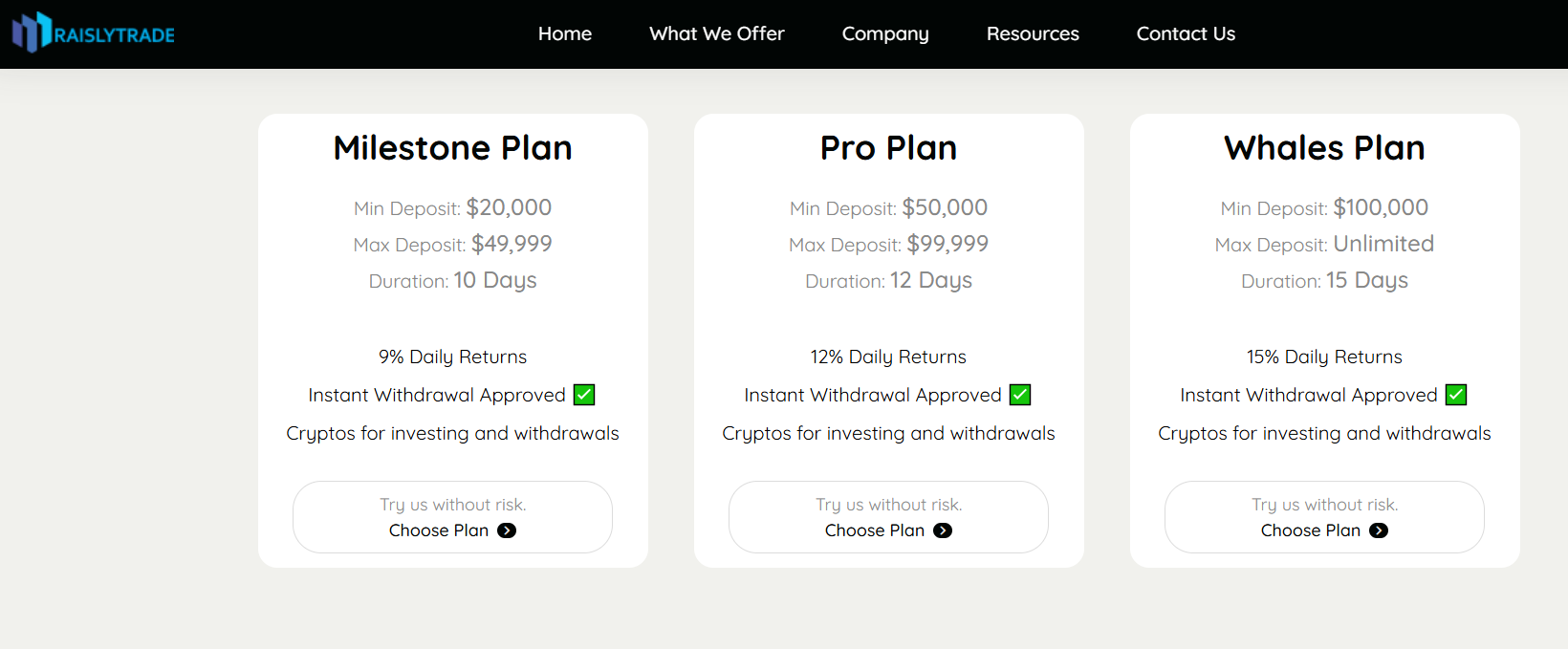Click green checkmark in Pro Plan card
Viewport: 1568px width, 649px height.
point(1020,395)
